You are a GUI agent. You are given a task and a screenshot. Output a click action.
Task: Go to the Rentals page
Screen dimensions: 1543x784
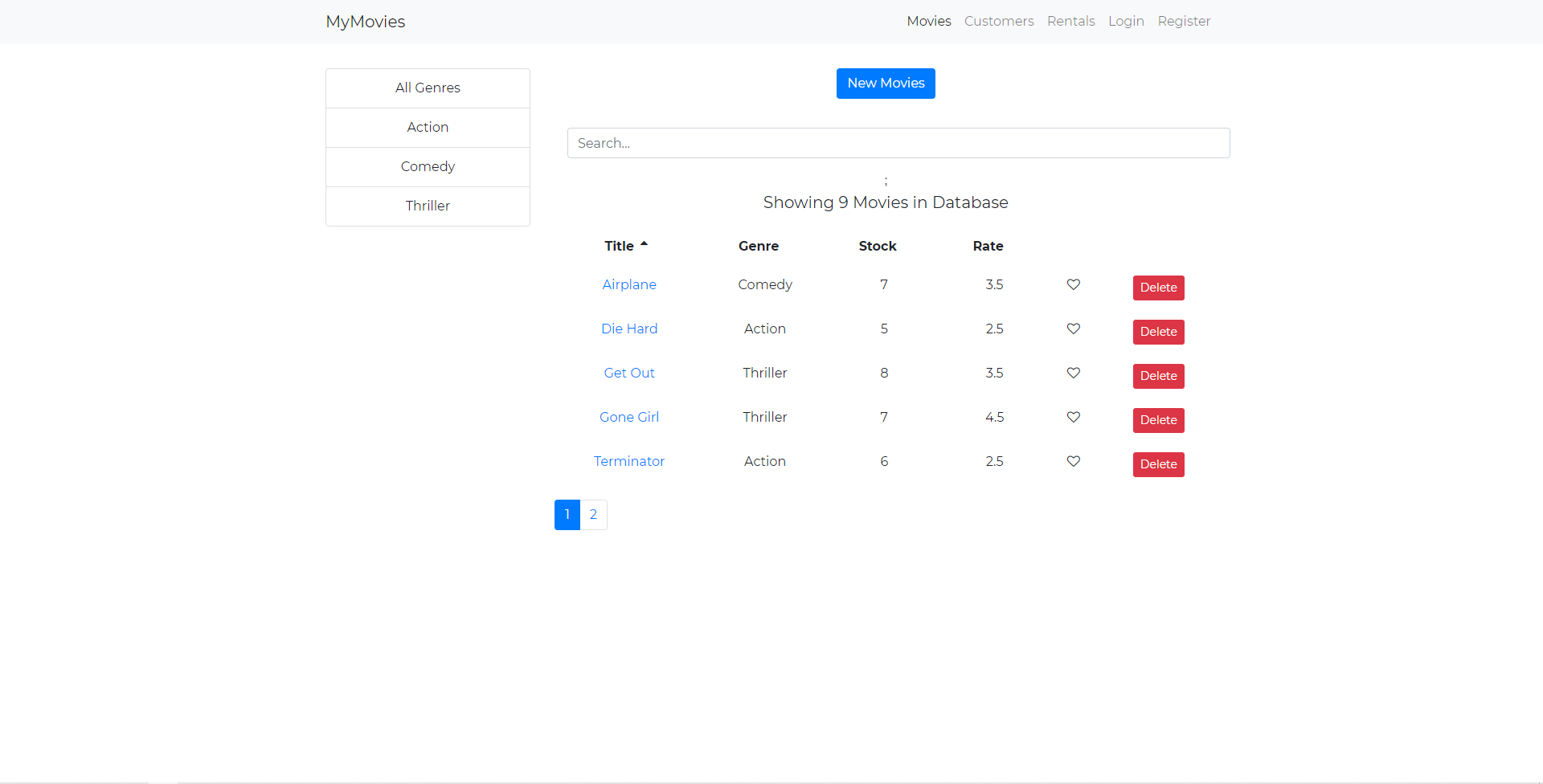1070,21
